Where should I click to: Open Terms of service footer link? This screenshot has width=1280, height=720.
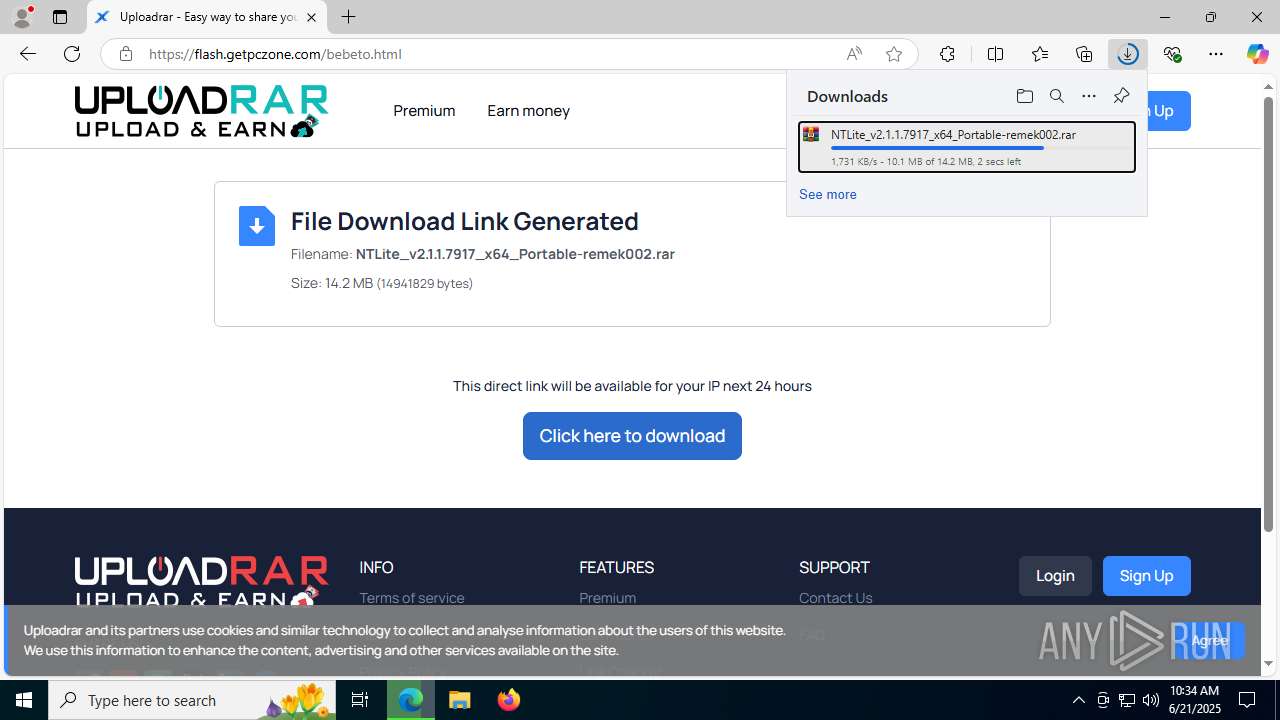(x=412, y=598)
